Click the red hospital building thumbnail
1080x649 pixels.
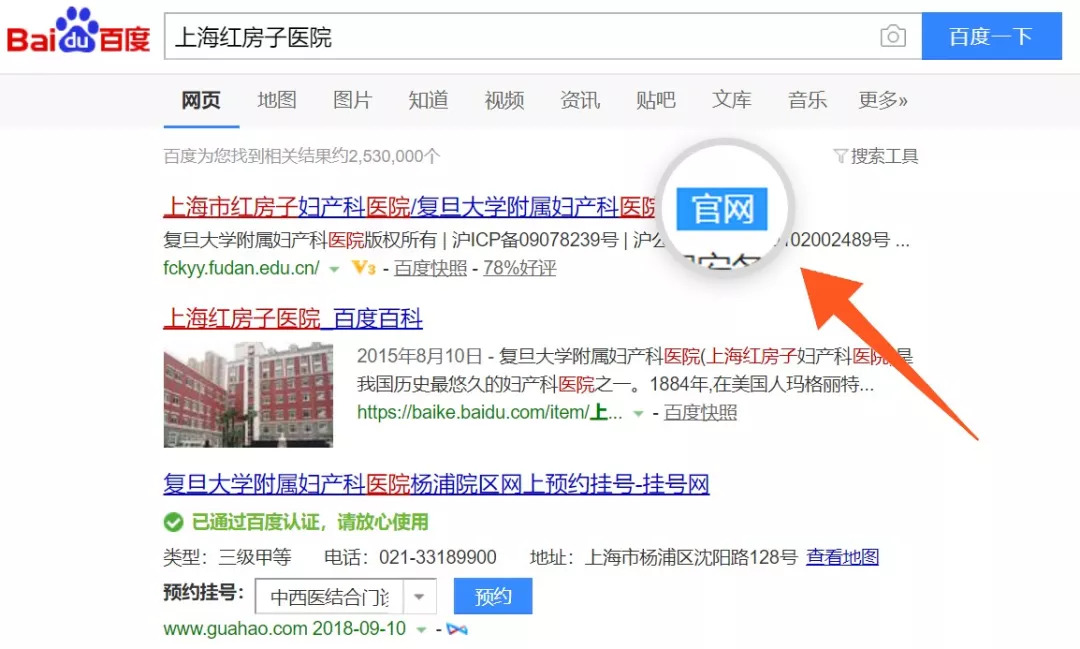[x=248, y=394]
